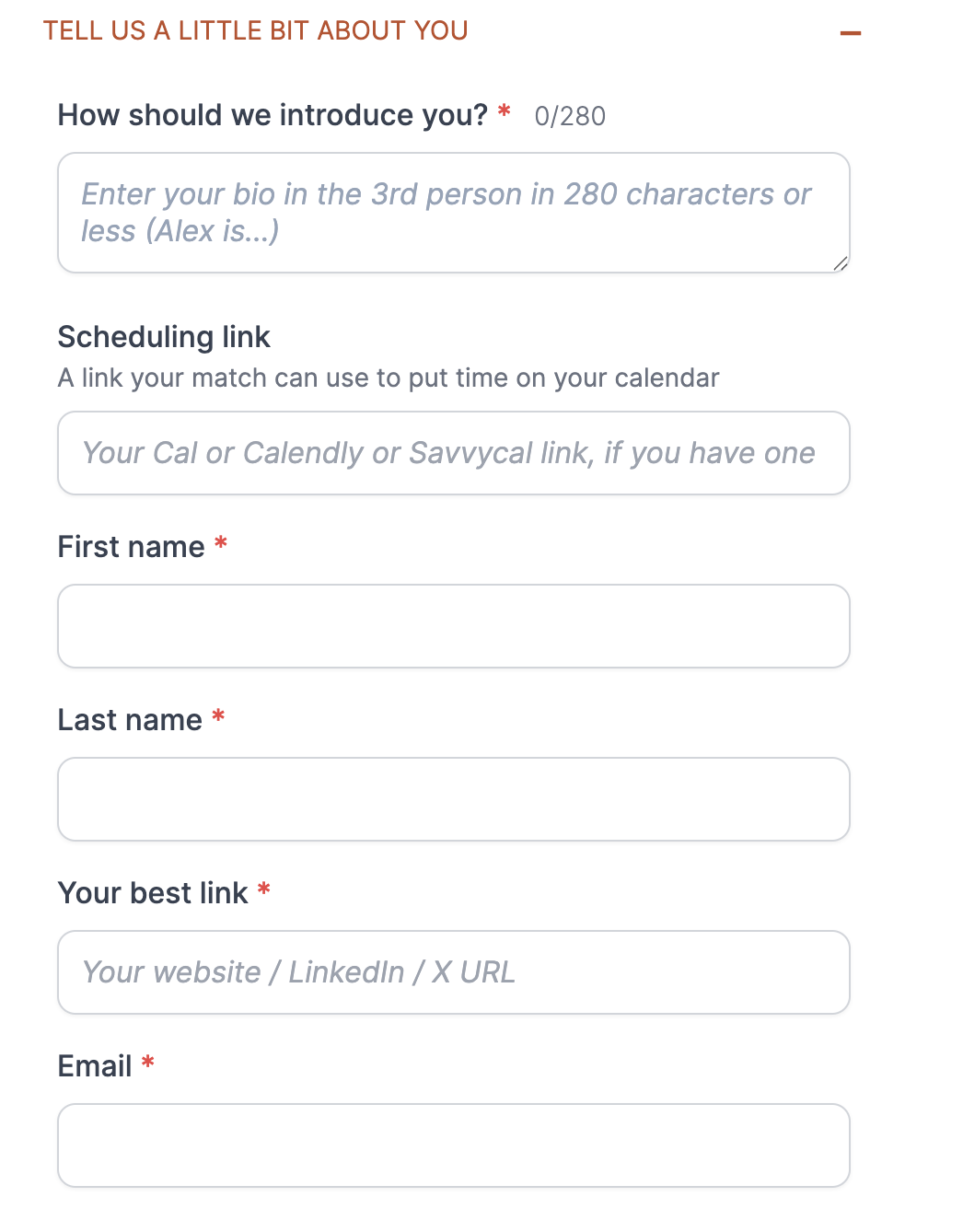Click the Scheduling link input field
The image size is (963, 1232).
coord(454,453)
